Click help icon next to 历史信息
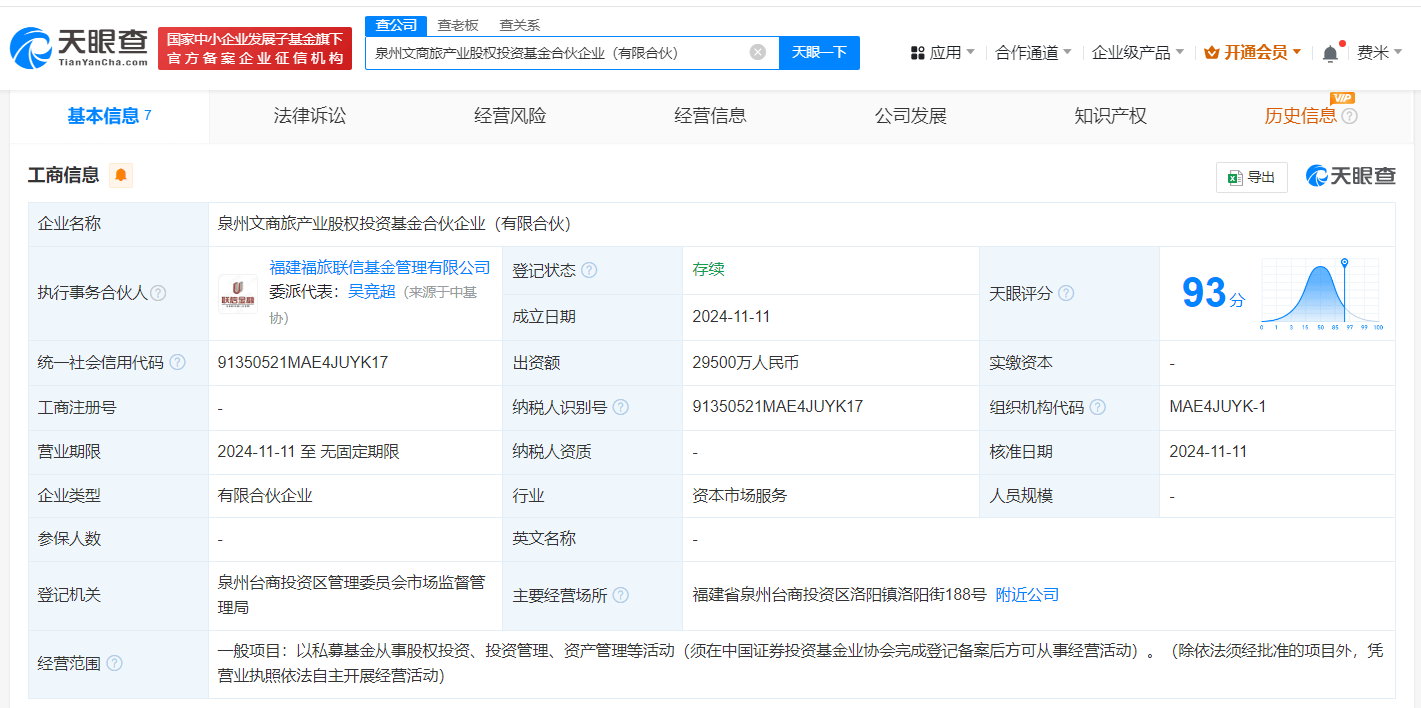Image resolution: width=1421 pixels, height=708 pixels. (1349, 116)
